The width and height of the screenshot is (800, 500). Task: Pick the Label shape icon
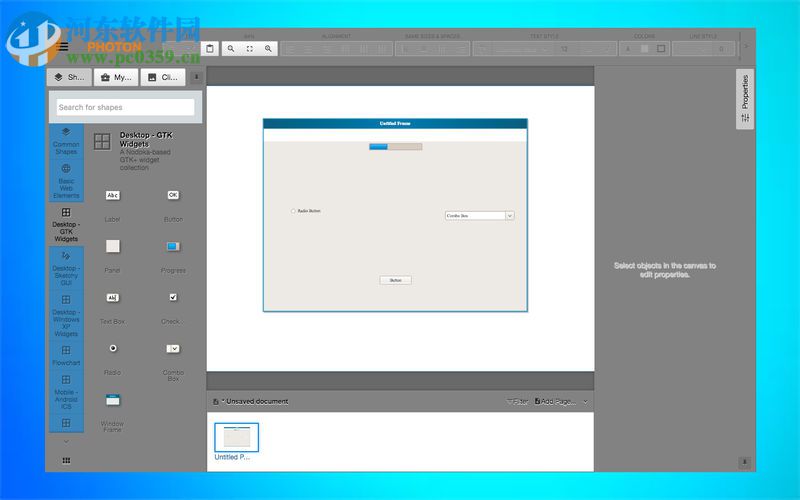pyautogui.click(x=113, y=195)
